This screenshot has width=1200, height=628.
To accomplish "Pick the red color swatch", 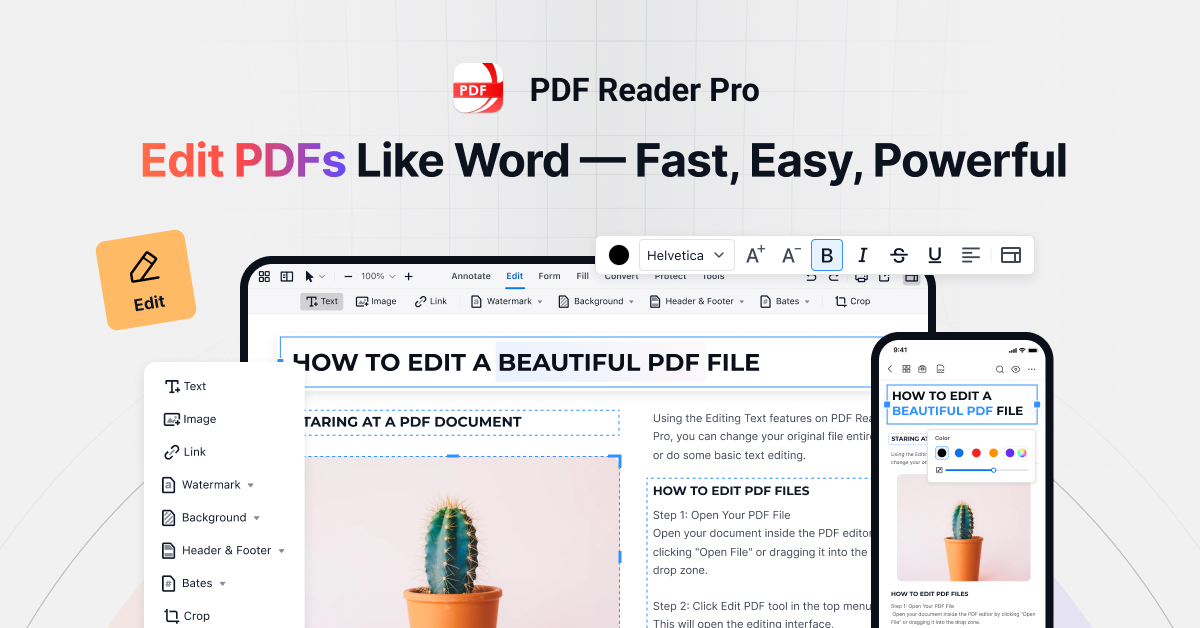I will 976,453.
